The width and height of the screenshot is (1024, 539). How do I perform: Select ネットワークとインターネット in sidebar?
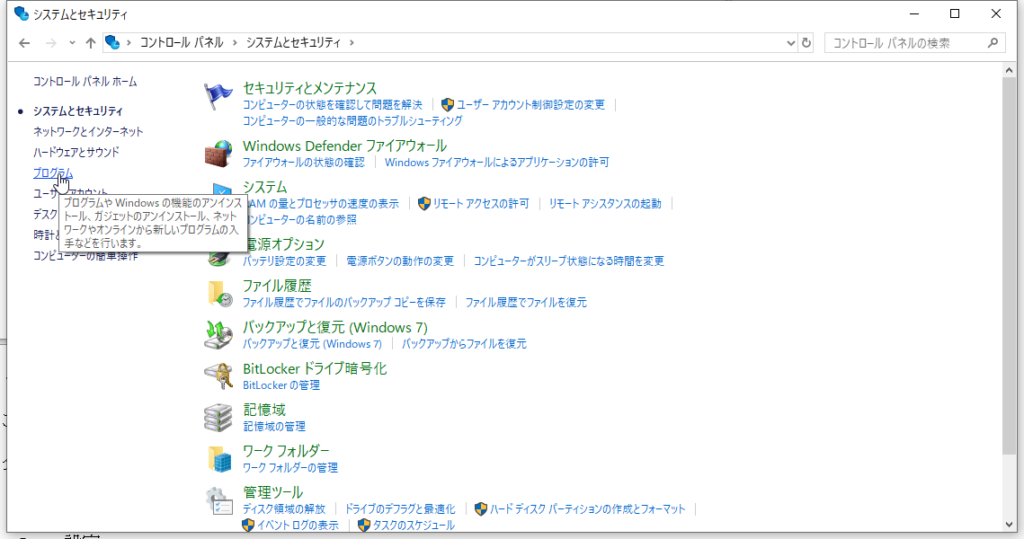pos(88,131)
